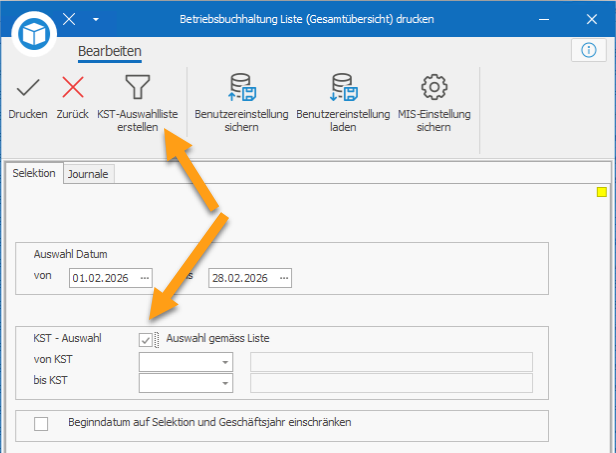The height and width of the screenshot is (453, 616).
Task: Click the red Zurück X icon
Action: (x=72, y=89)
